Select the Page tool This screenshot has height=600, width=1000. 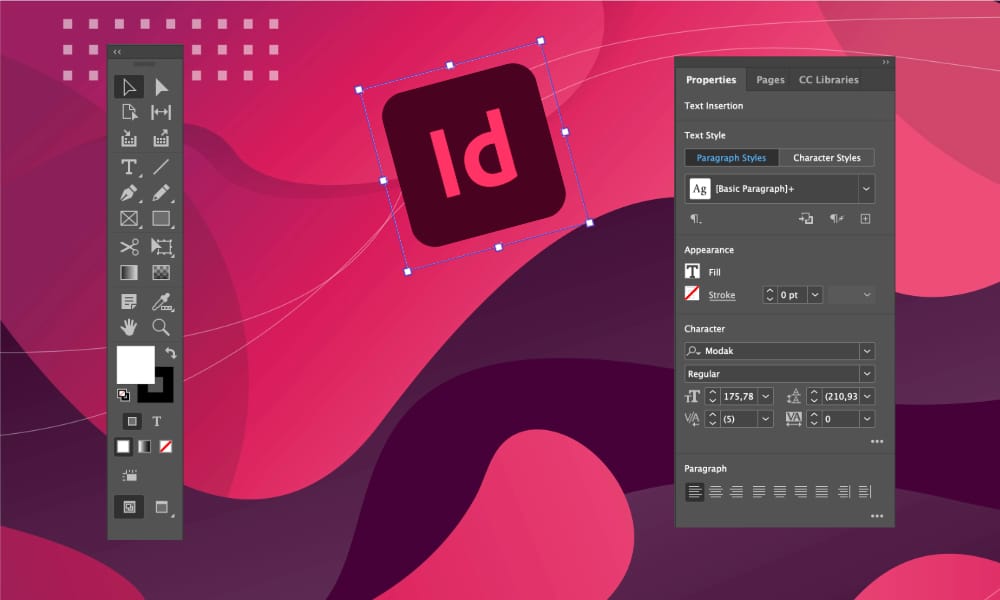[x=129, y=112]
